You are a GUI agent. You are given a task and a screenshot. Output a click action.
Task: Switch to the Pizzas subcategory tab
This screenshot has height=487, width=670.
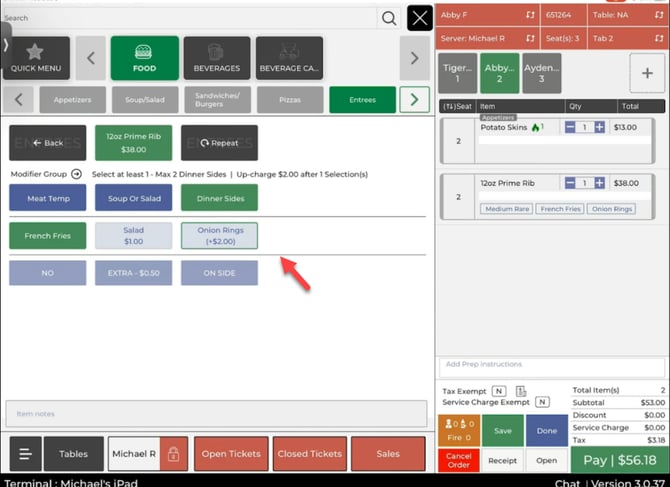289,99
